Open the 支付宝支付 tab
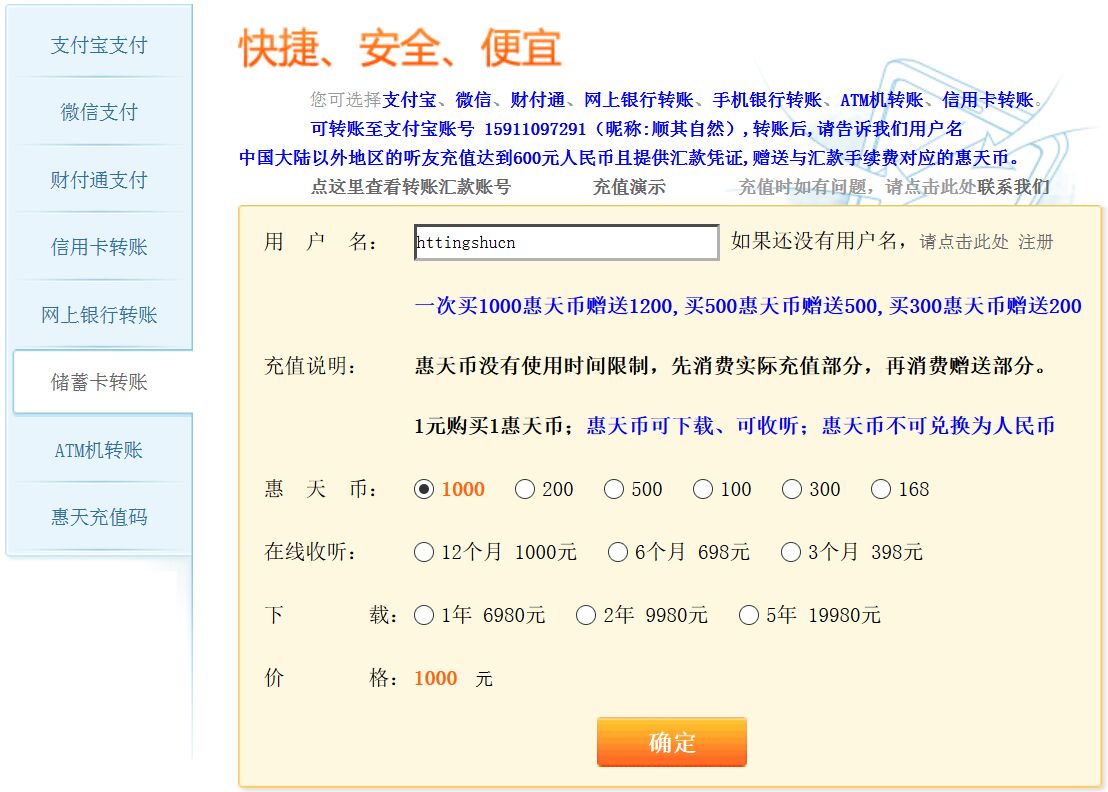The image size is (1108, 792). coord(99,45)
